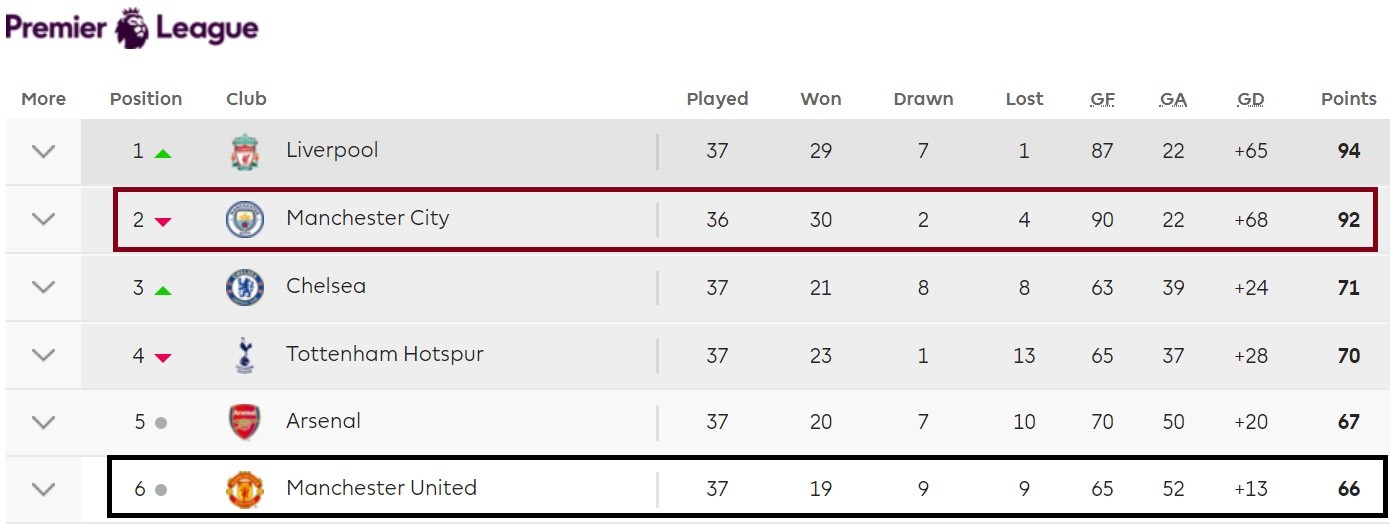Click the Chelsea club crest
The height and width of the screenshot is (524, 1390).
[244, 287]
